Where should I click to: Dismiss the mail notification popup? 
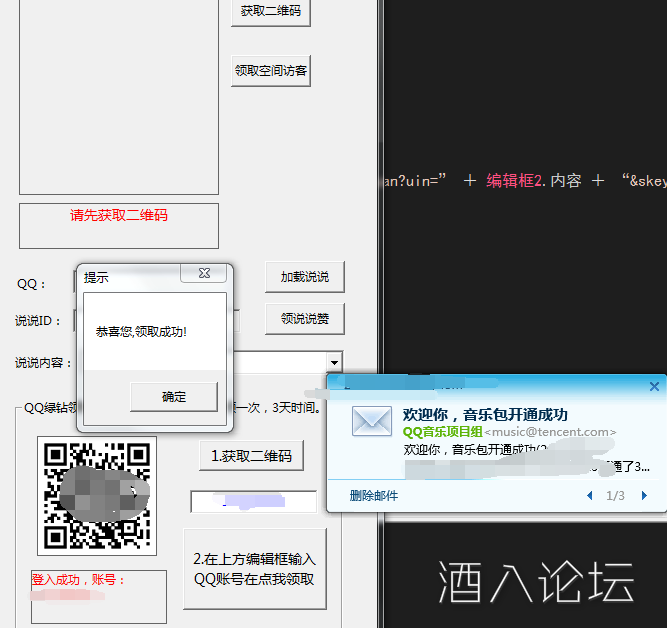[x=654, y=386]
